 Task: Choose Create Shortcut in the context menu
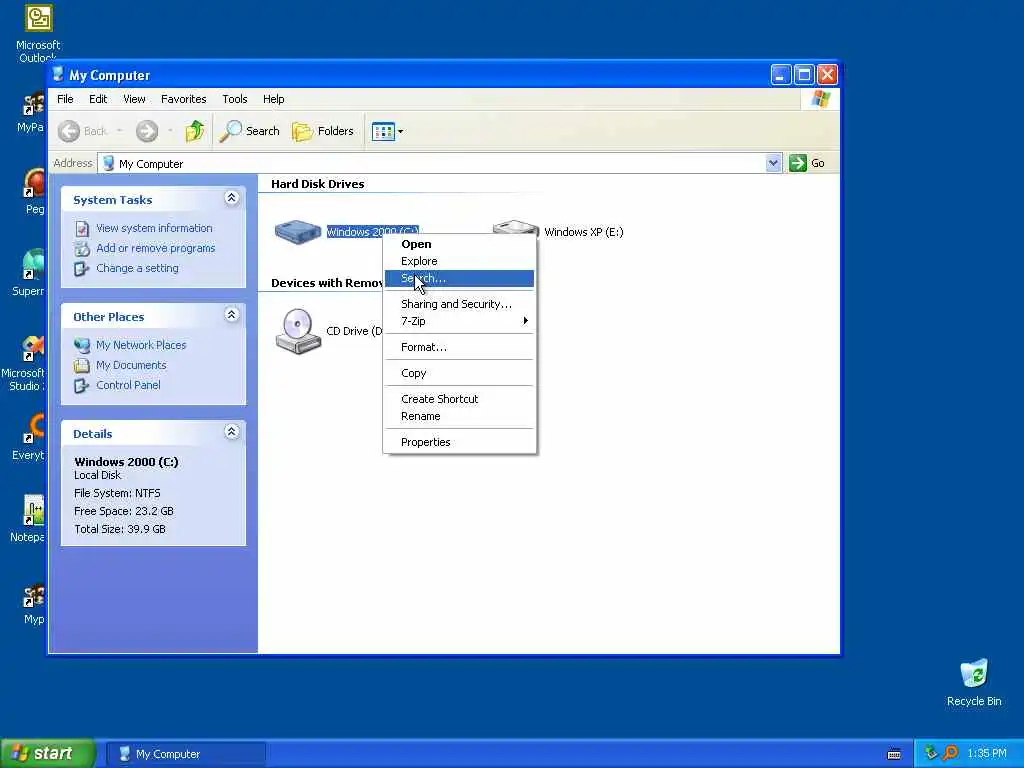tap(459, 399)
